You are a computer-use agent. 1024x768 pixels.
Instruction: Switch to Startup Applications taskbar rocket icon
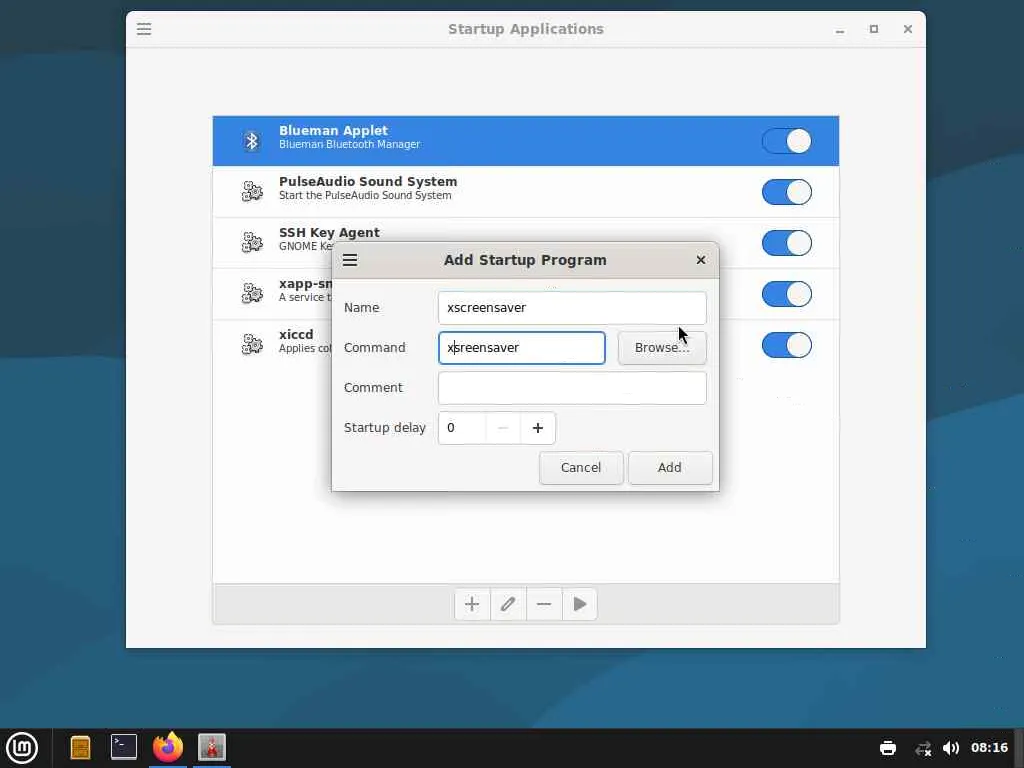click(212, 747)
